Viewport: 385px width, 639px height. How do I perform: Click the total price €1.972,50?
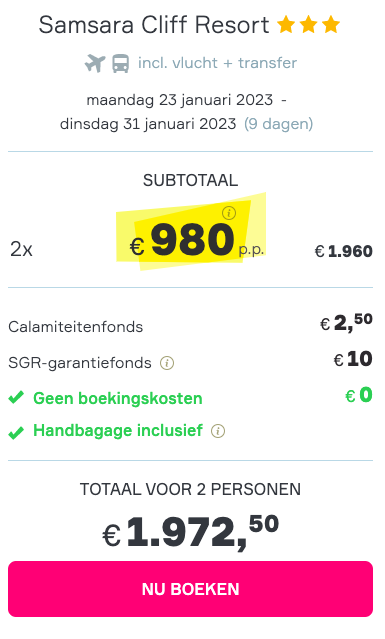click(190, 532)
